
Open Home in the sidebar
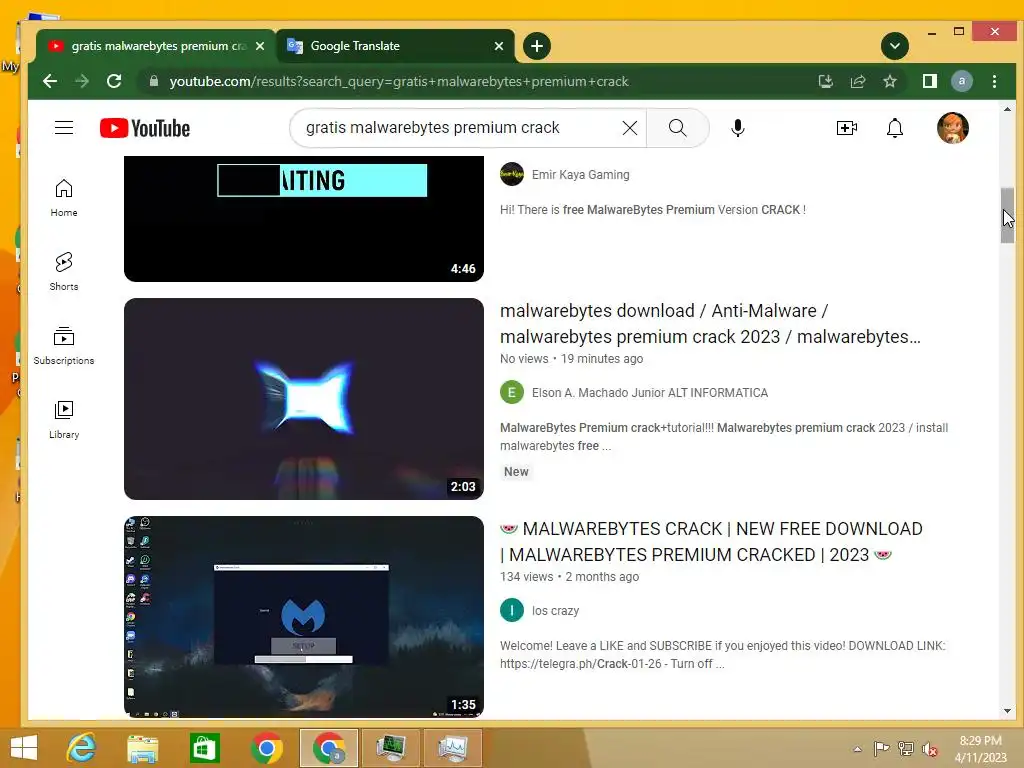coord(64,198)
